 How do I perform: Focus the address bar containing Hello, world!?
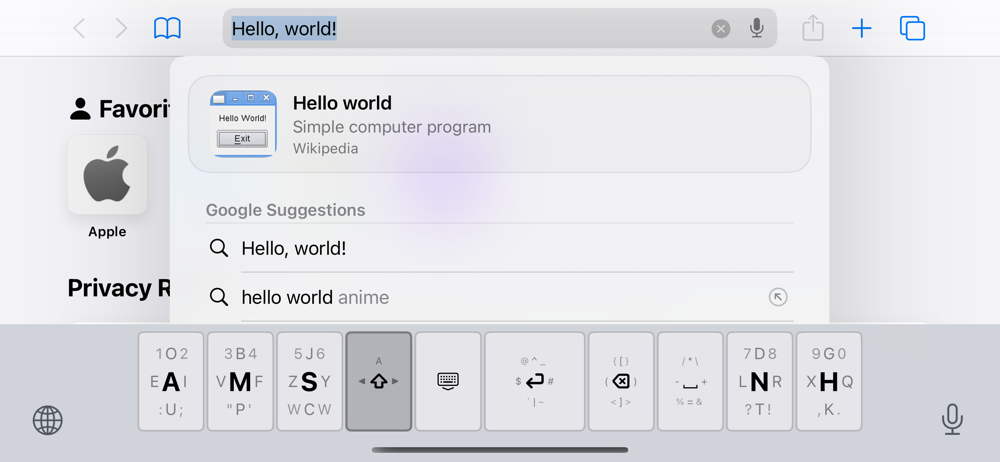499,29
